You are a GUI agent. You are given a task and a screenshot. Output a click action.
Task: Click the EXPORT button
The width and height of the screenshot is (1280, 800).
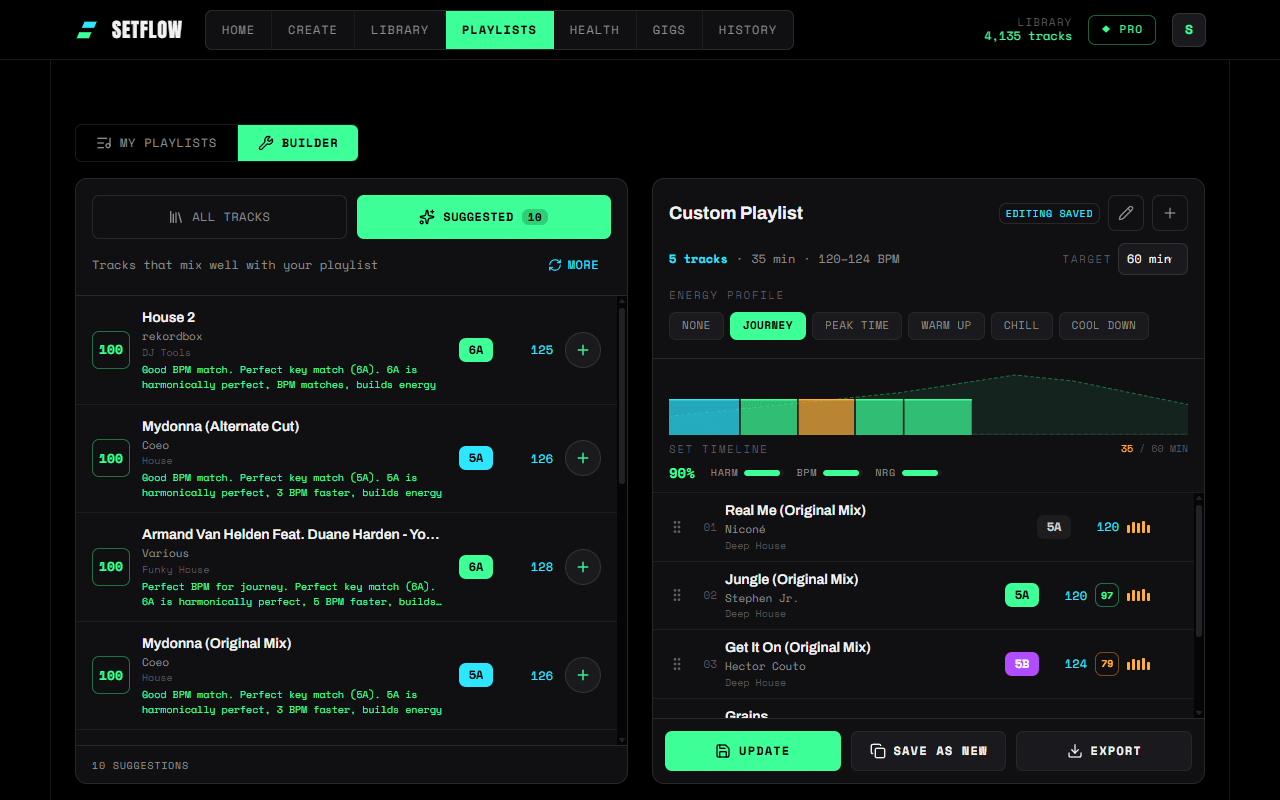[x=1104, y=751]
